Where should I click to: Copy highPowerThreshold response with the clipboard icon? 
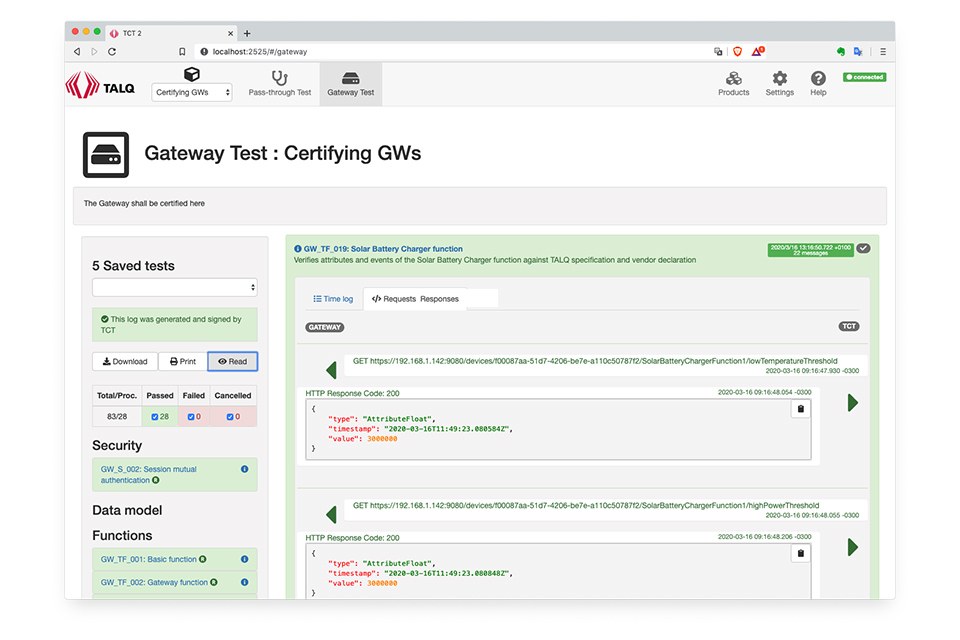click(800, 553)
